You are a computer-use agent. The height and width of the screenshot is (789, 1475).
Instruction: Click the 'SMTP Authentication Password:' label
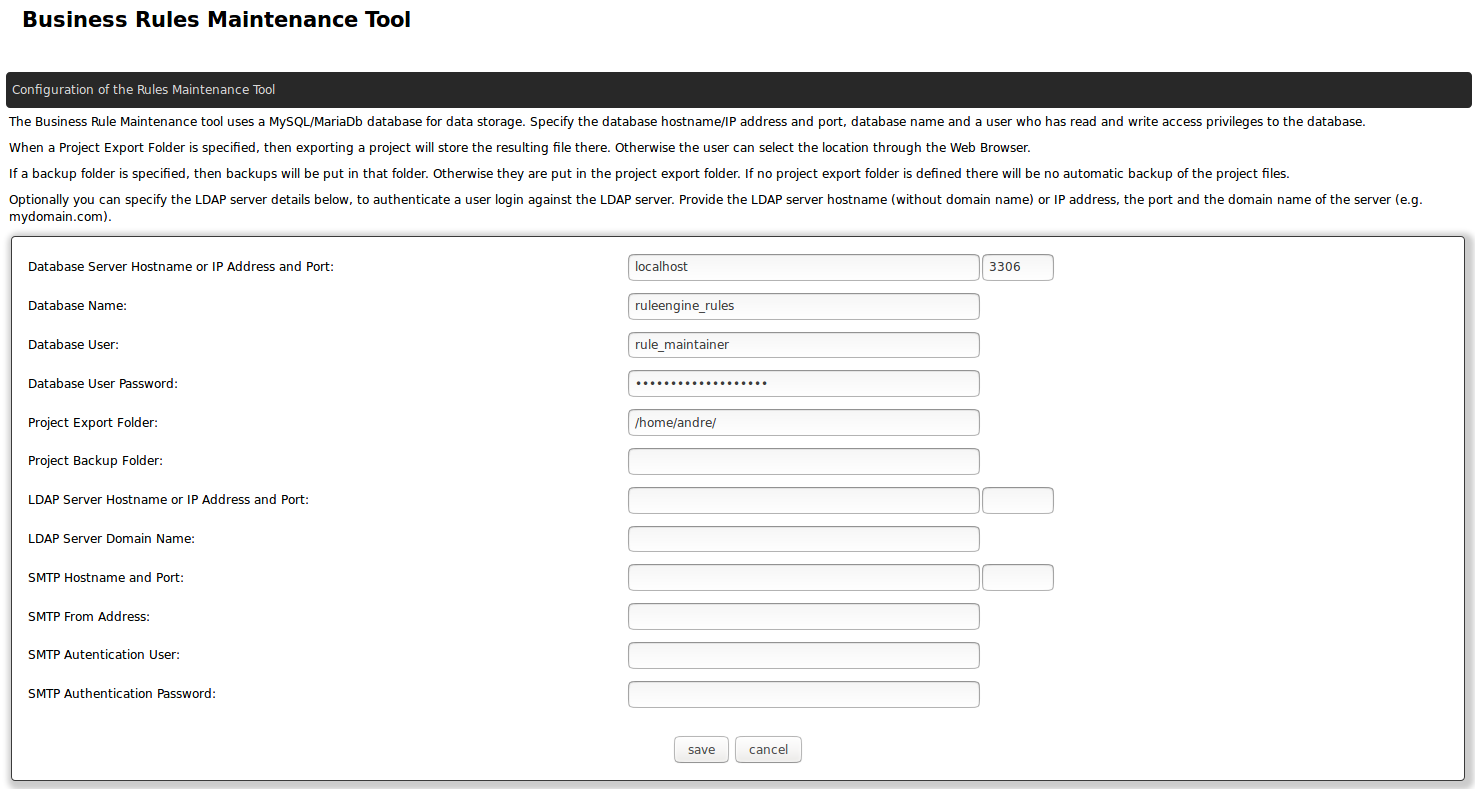122,694
